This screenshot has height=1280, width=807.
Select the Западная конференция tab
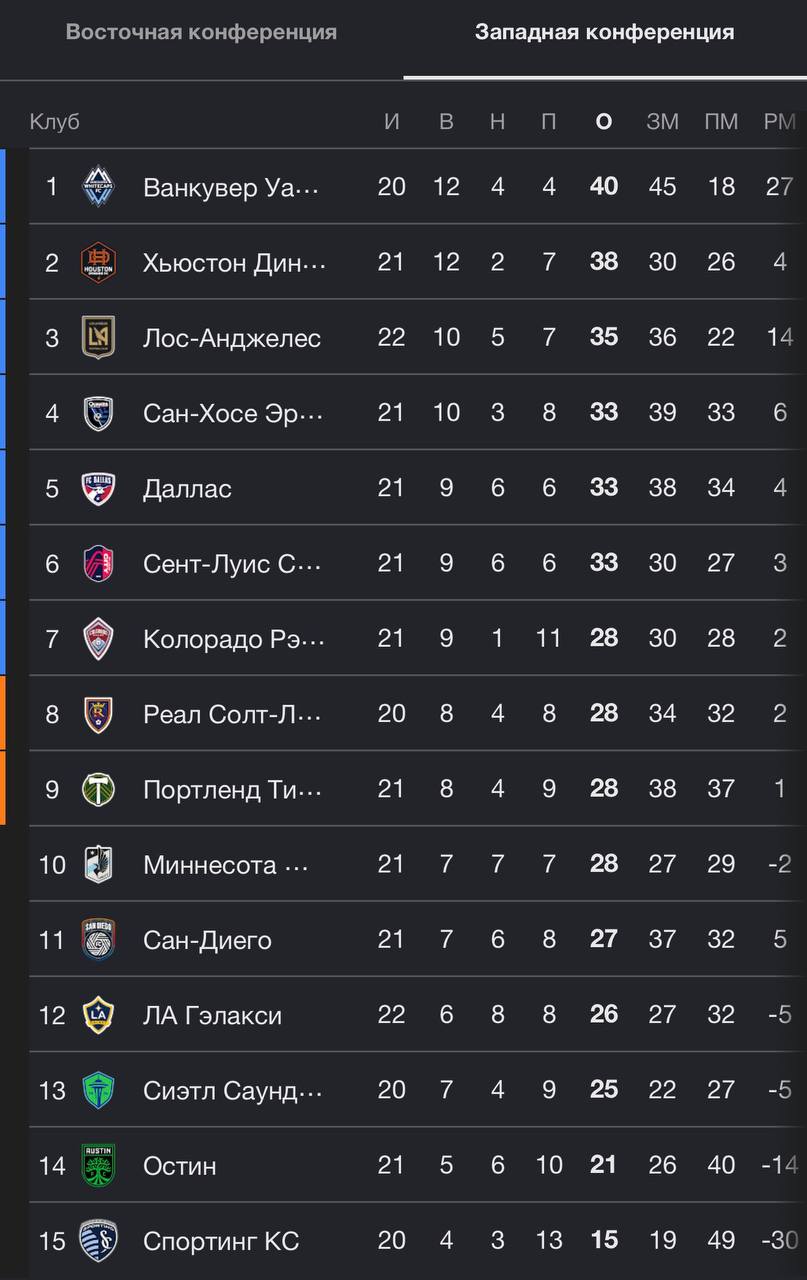click(605, 32)
